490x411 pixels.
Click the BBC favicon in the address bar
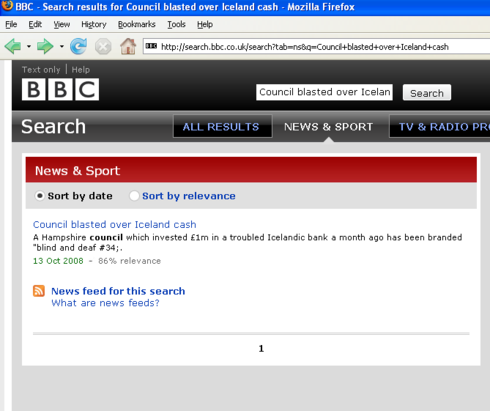(x=151, y=46)
